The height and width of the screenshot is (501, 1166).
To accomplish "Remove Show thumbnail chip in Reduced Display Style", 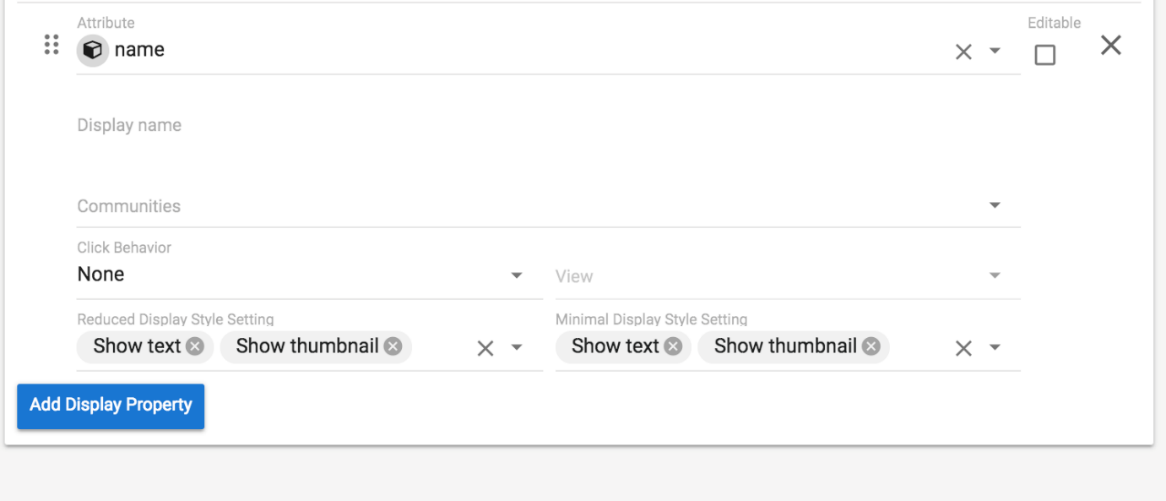I will [393, 346].
